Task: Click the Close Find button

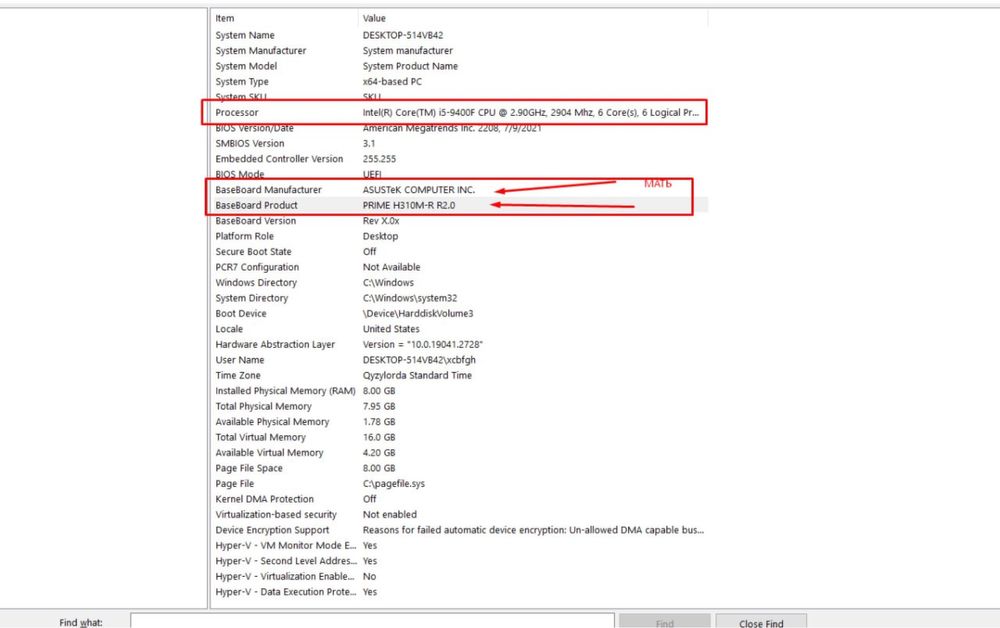Action: point(761,622)
